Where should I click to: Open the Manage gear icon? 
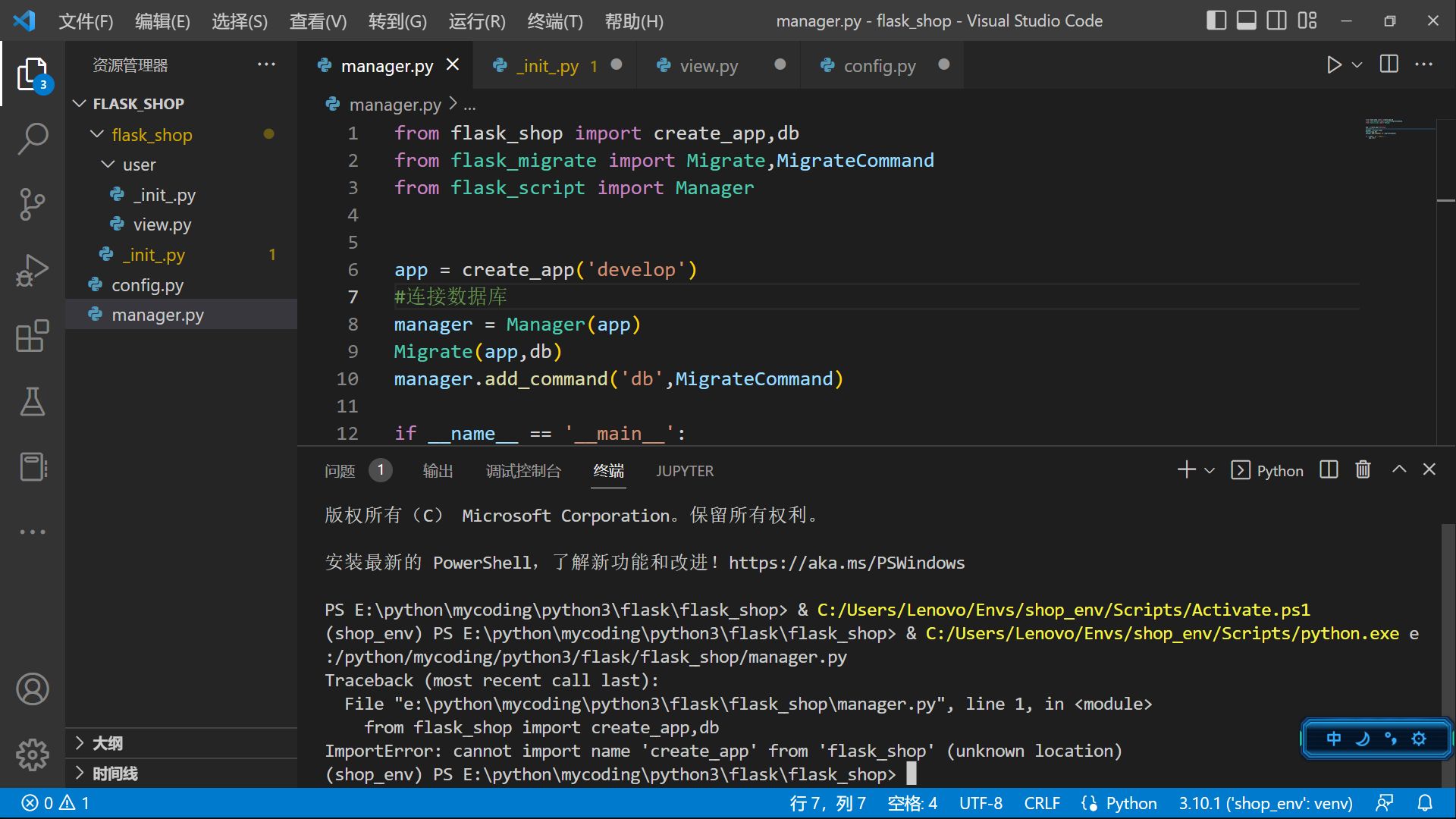pos(33,755)
